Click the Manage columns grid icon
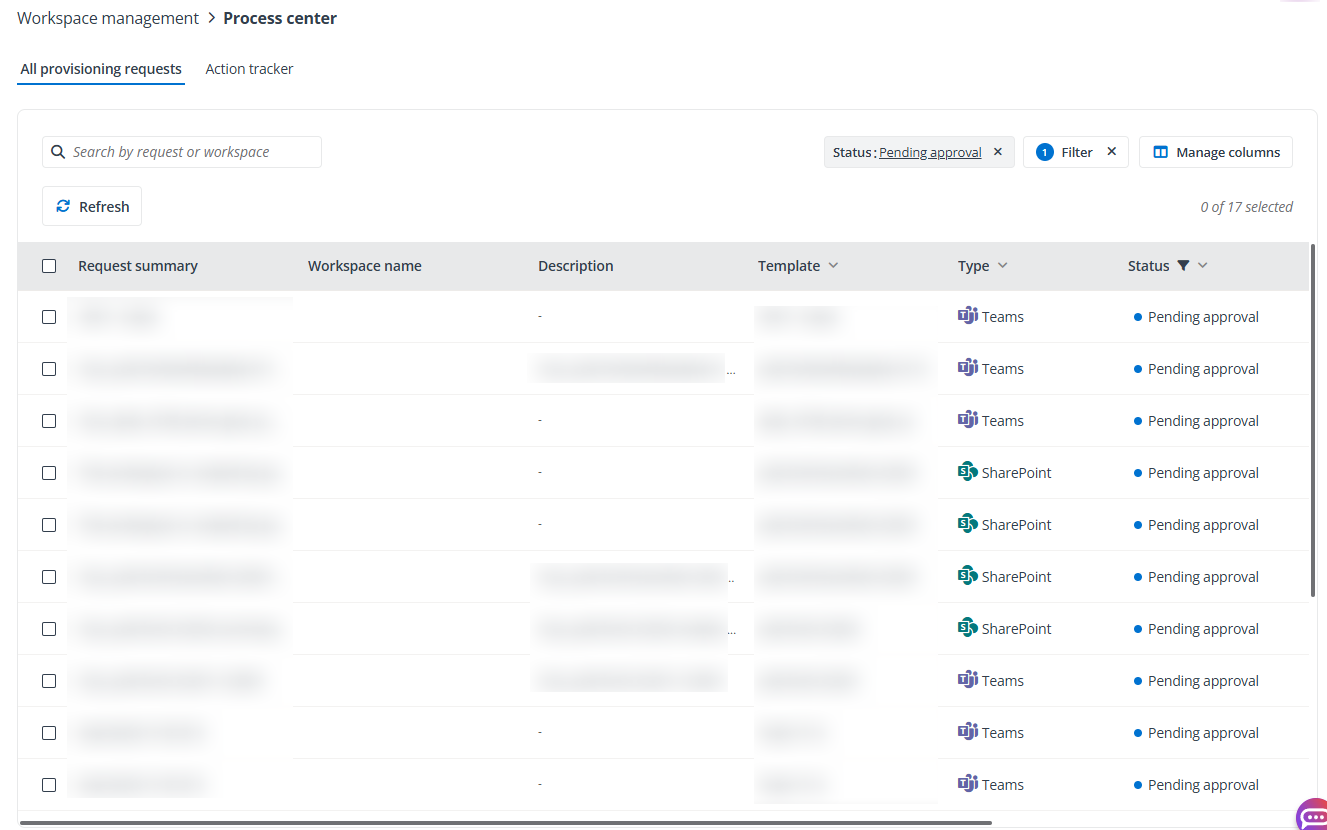1327x830 pixels. [x=1160, y=151]
